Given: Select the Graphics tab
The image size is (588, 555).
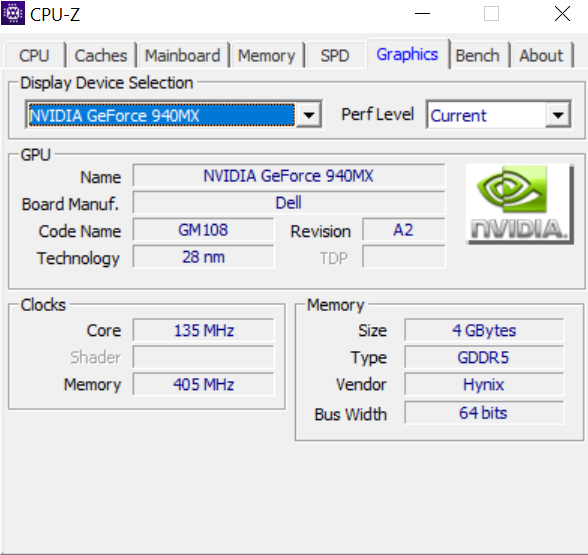Looking at the screenshot, I should 407,54.
